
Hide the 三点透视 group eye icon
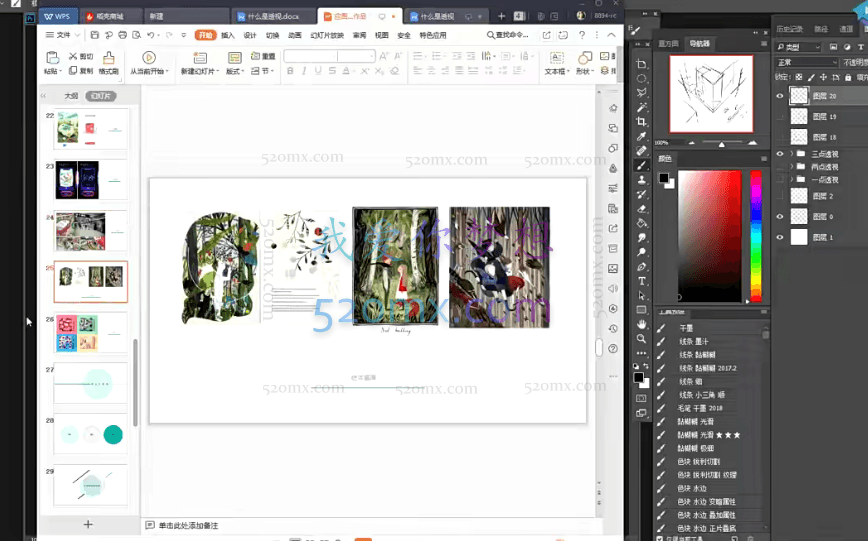coord(780,154)
